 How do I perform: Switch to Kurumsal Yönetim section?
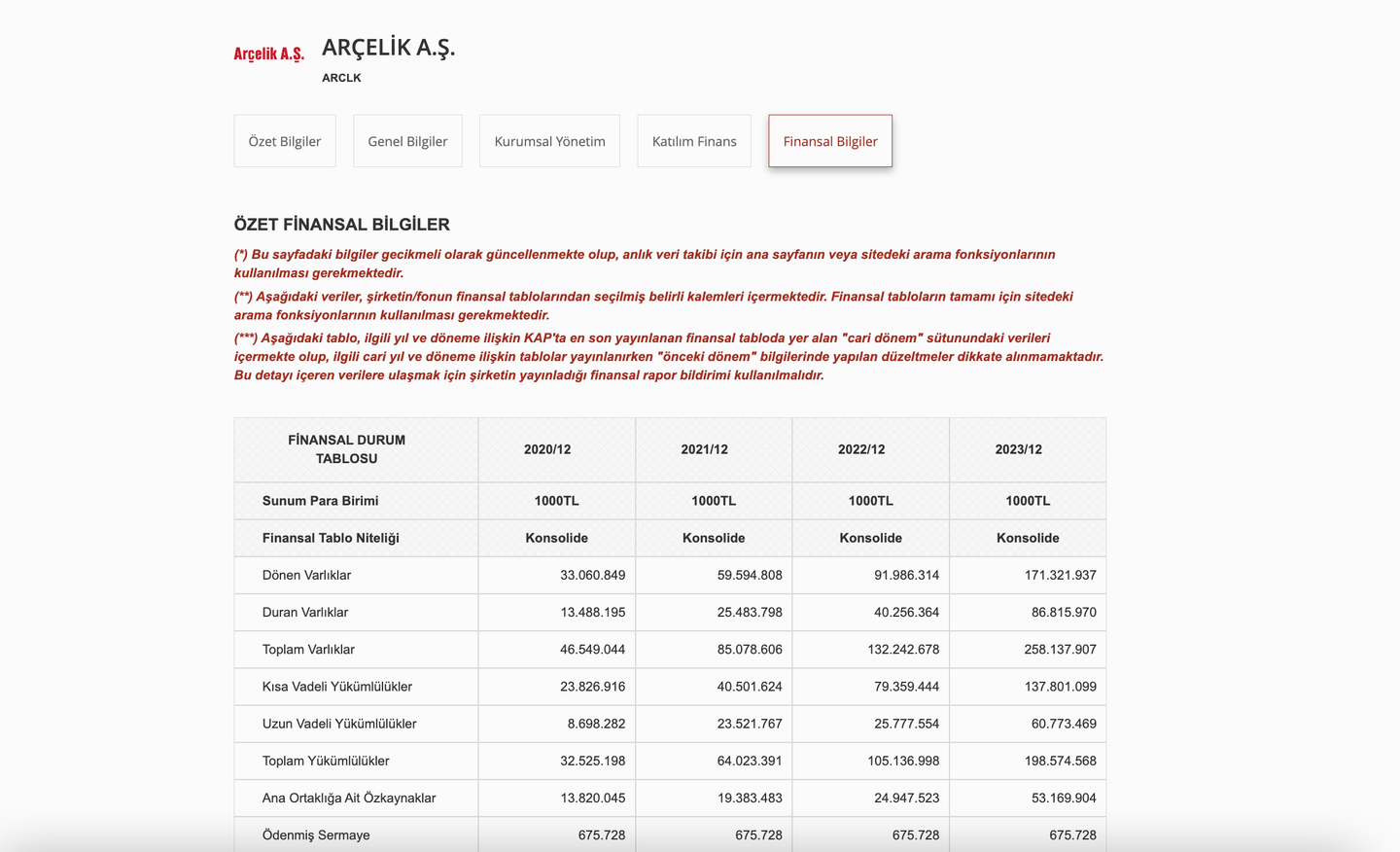[549, 140]
